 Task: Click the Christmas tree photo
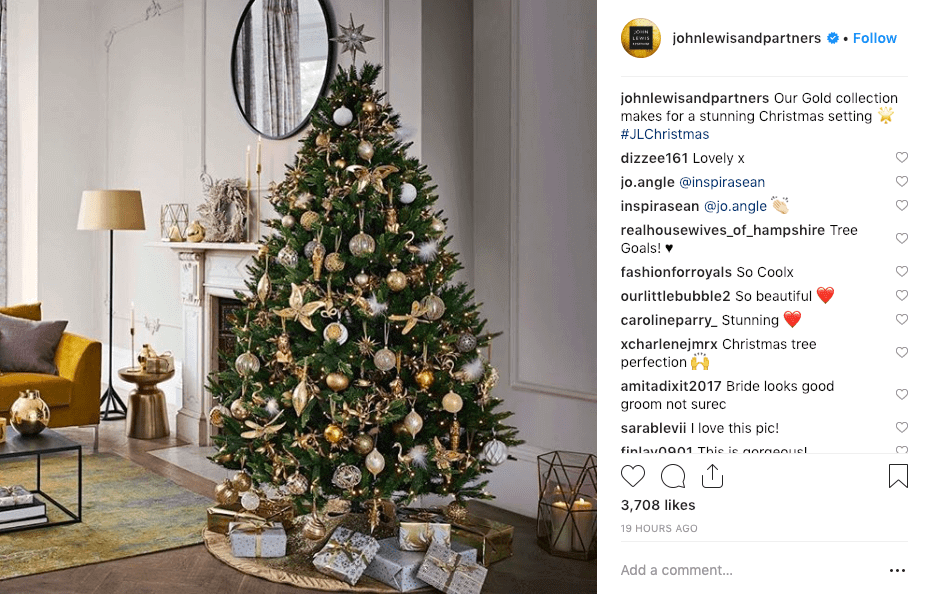click(x=298, y=297)
